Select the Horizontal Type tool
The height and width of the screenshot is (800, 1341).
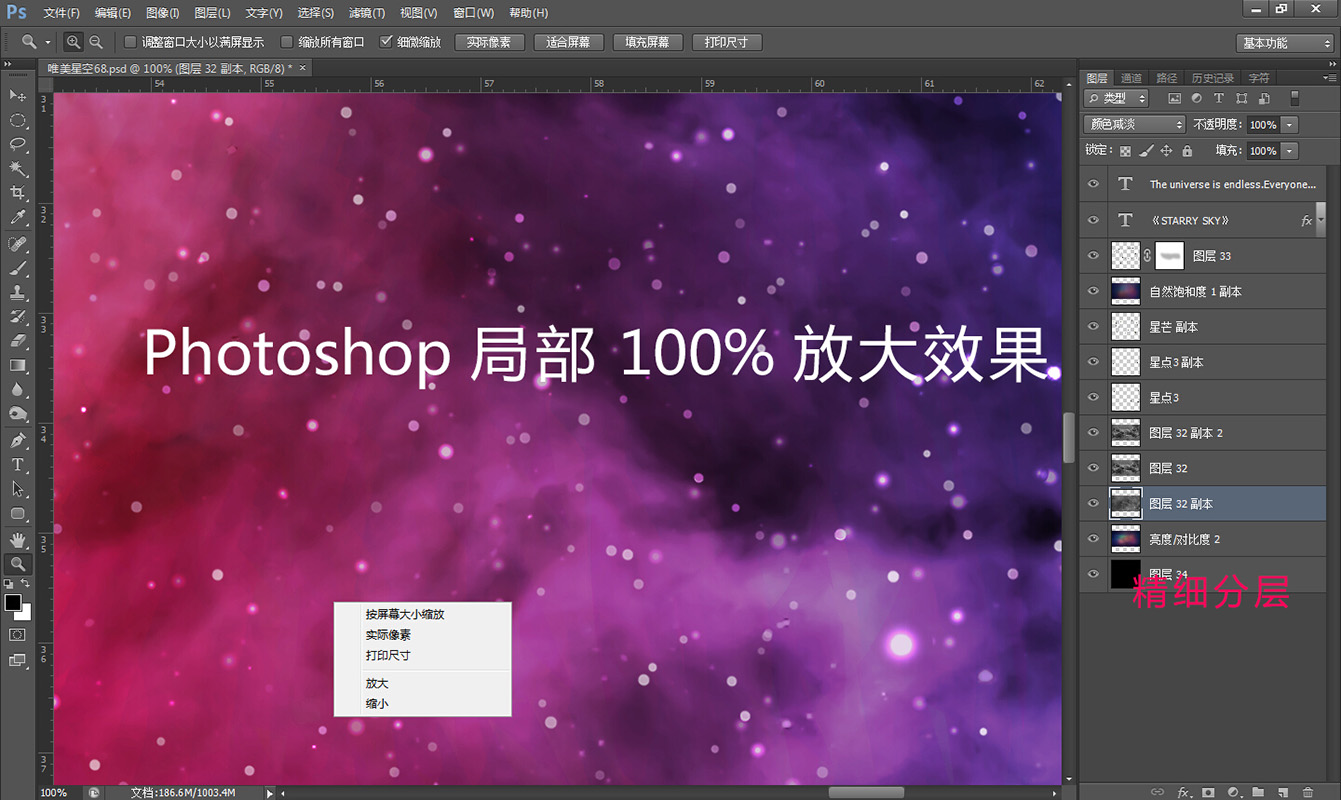pos(18,464)
